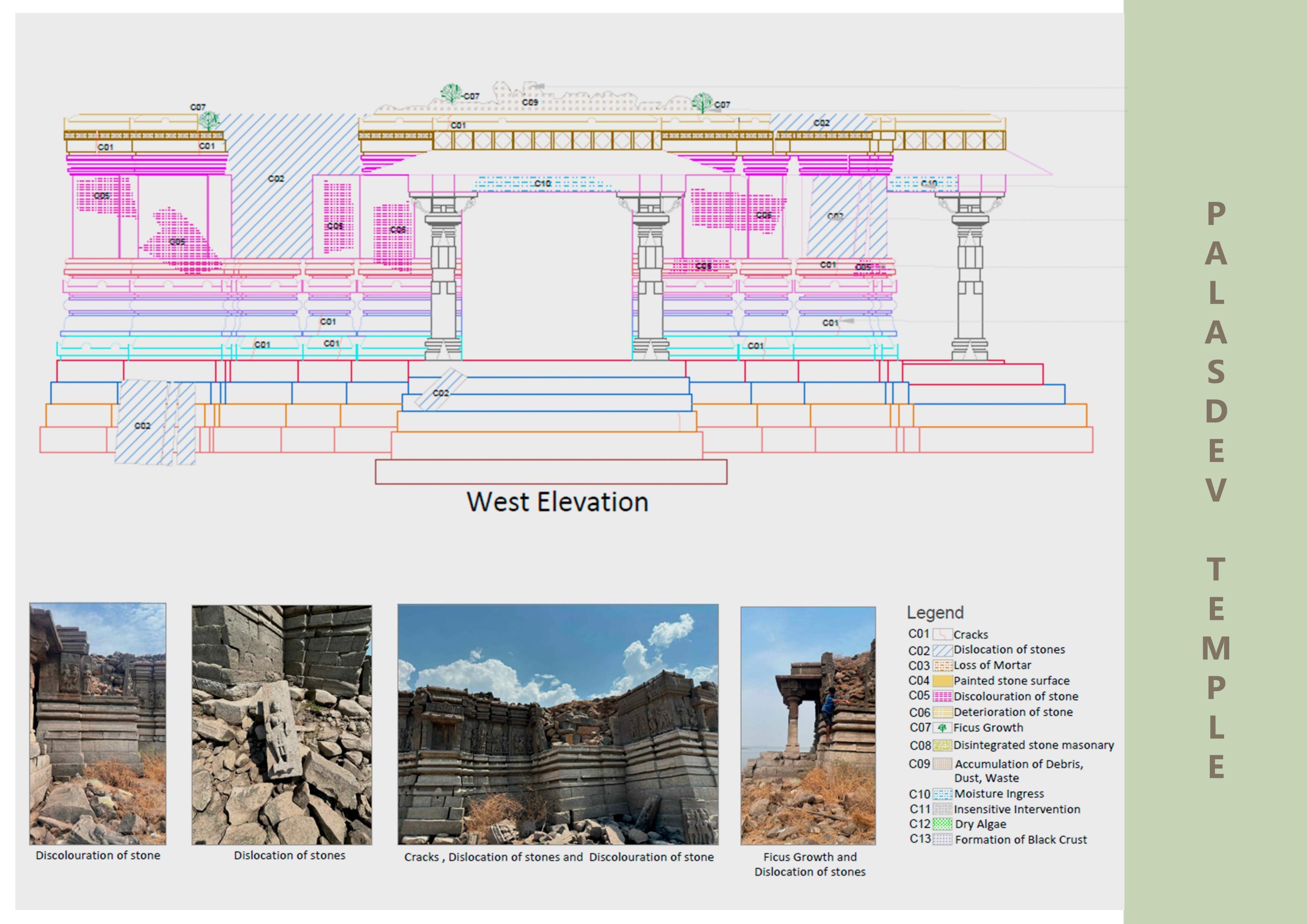Click the Dislocation of stones hatch symbol
Screen dimensions: 1307x924
click(x=942, y=650)
